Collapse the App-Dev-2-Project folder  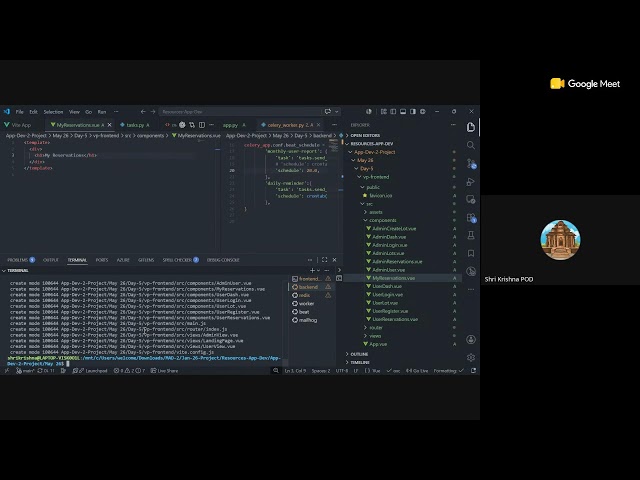pos(375,152)
